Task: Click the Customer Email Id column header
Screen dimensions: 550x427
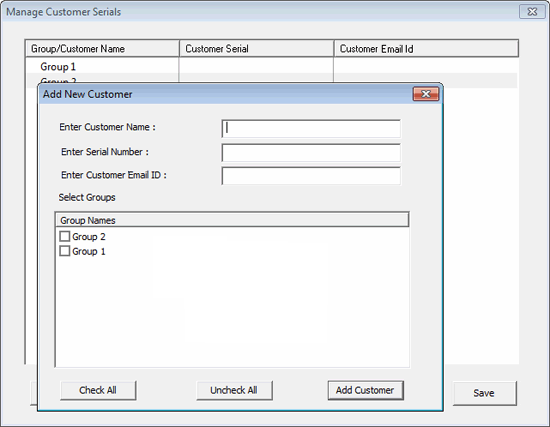Action: click(426, 48)
